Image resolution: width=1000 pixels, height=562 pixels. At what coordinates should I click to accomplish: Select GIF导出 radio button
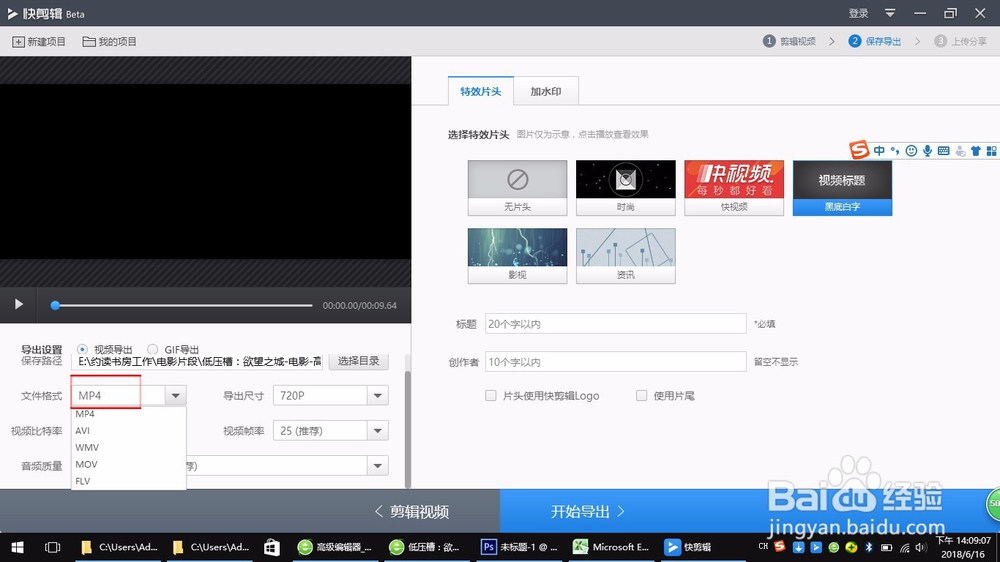point(152,349)
